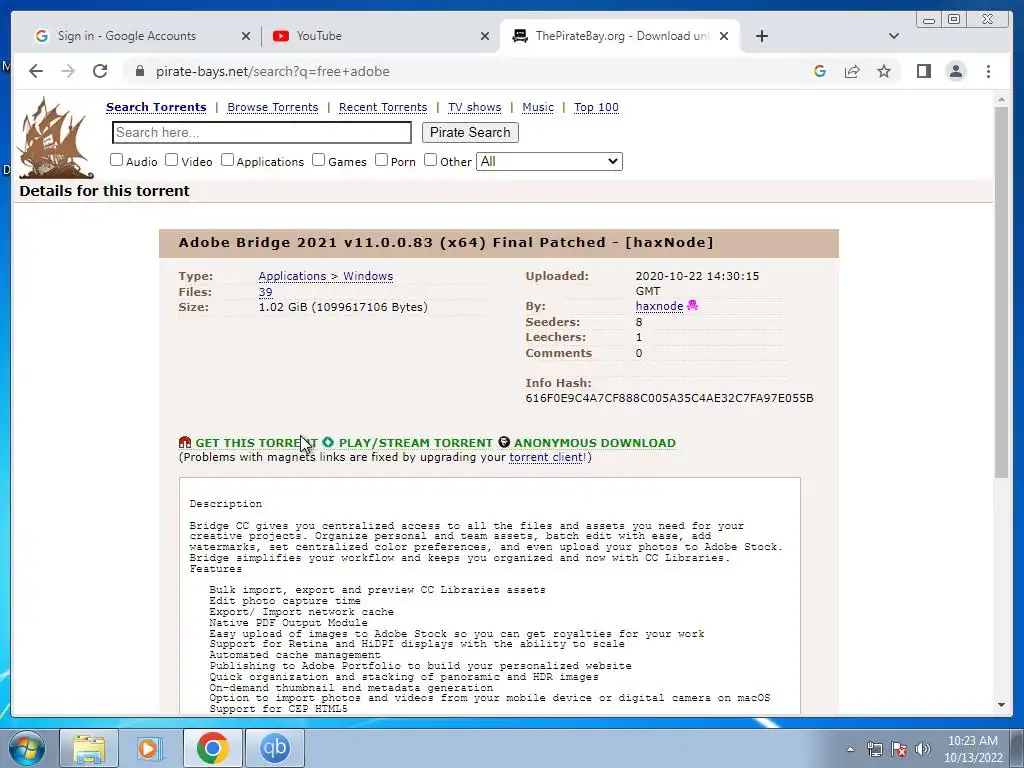Check the Audio checkbox
The height and width of the screenshot is (768, 1024).
(116, 160)
